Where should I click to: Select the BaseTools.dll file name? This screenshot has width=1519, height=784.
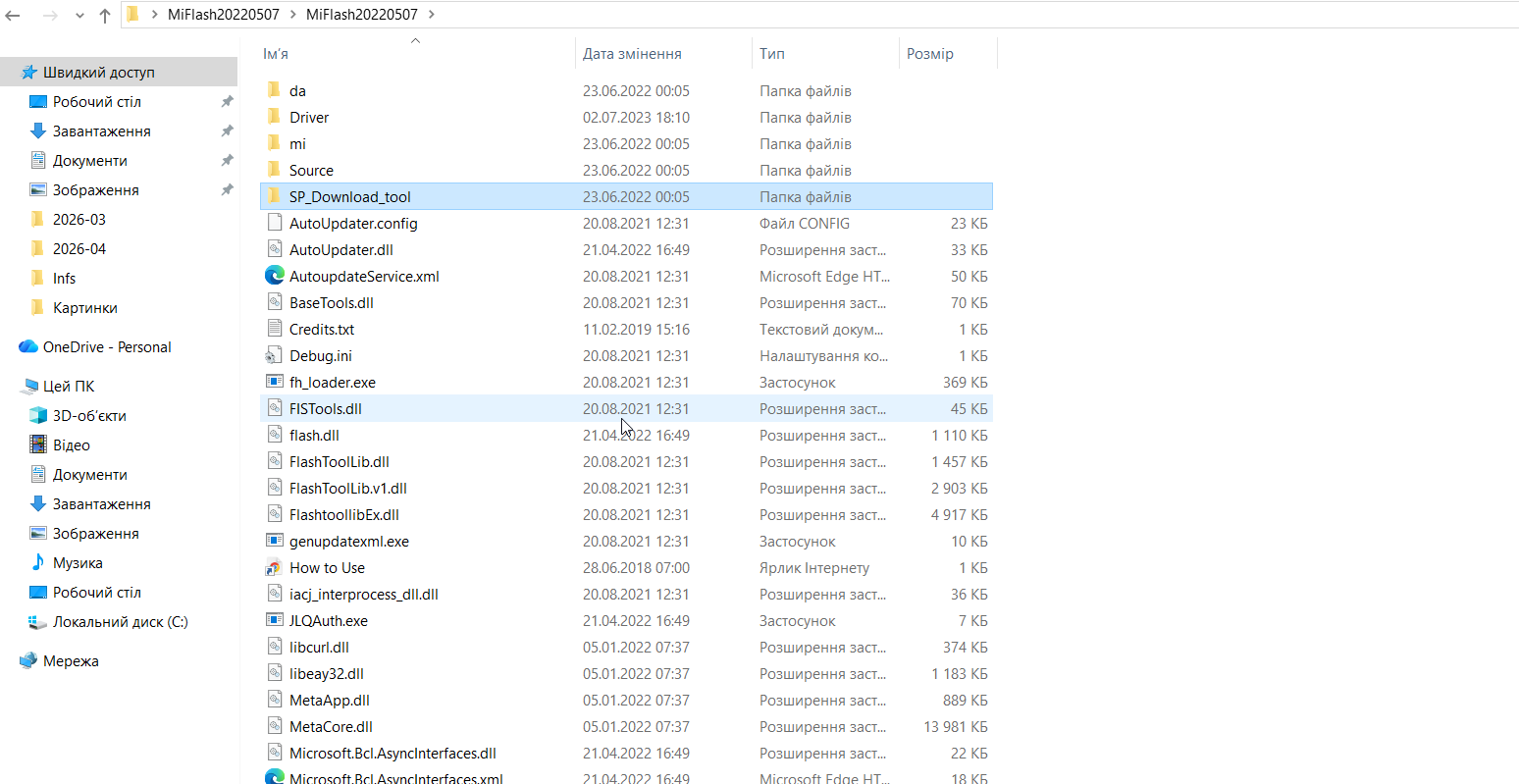(x=332, y=303)
